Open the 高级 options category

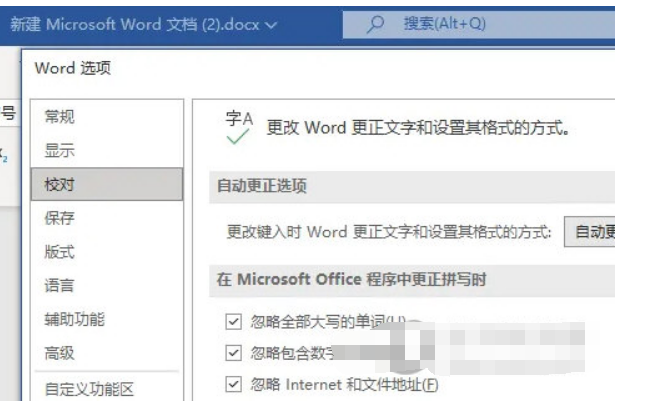(x=107, y=353)
